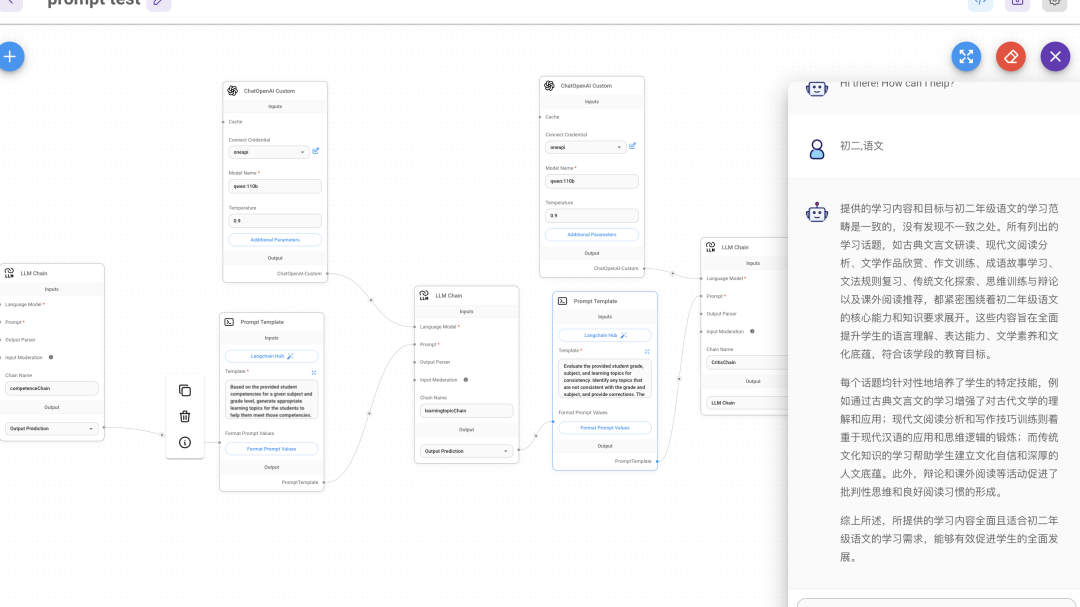This screenshot has height=607, width=1080.
Task: Open Output Prediction dropdown on competenceChain
Action: click(x=50, y=426)
